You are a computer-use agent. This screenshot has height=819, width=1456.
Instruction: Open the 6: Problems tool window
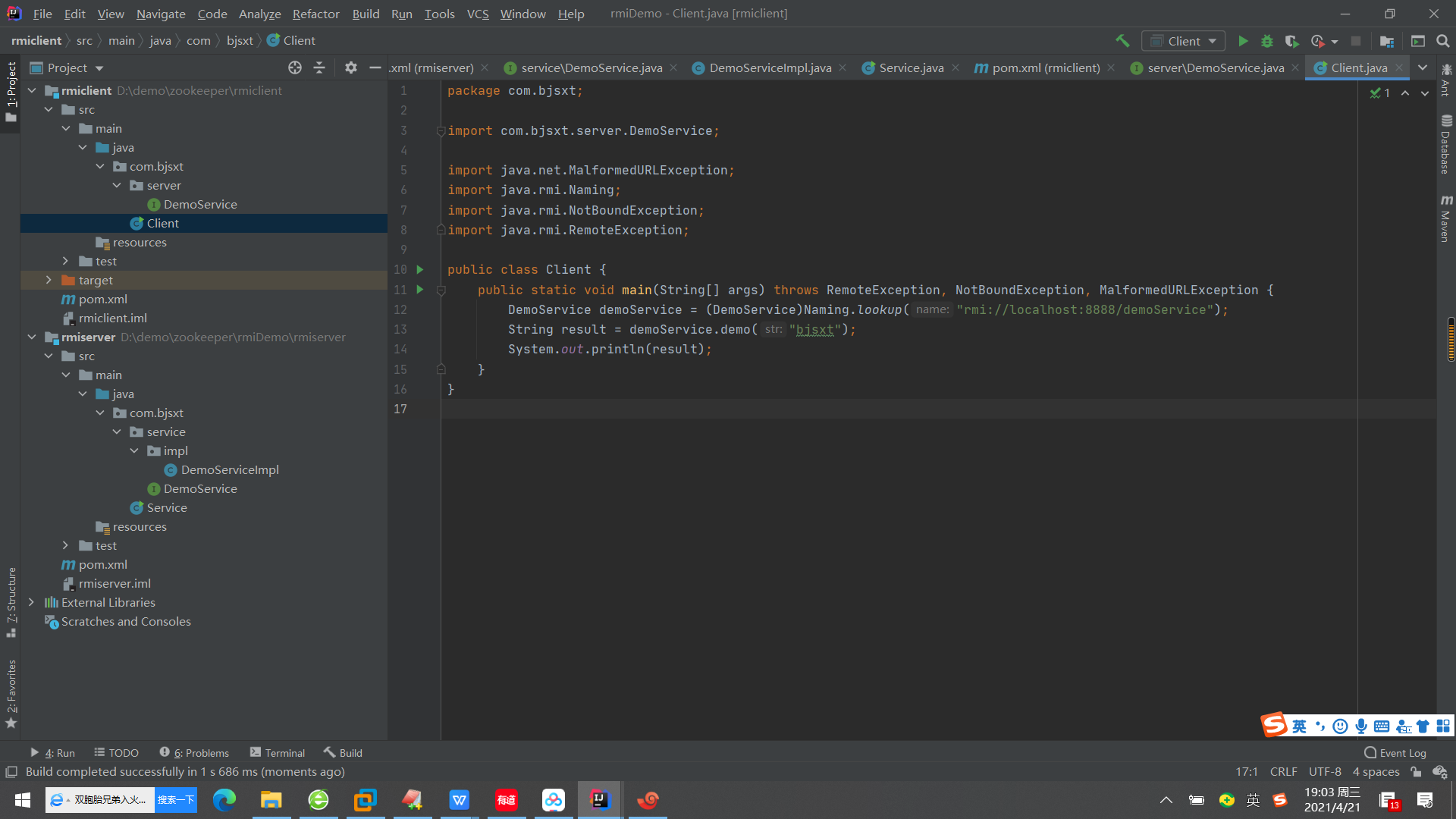[194, 753]
